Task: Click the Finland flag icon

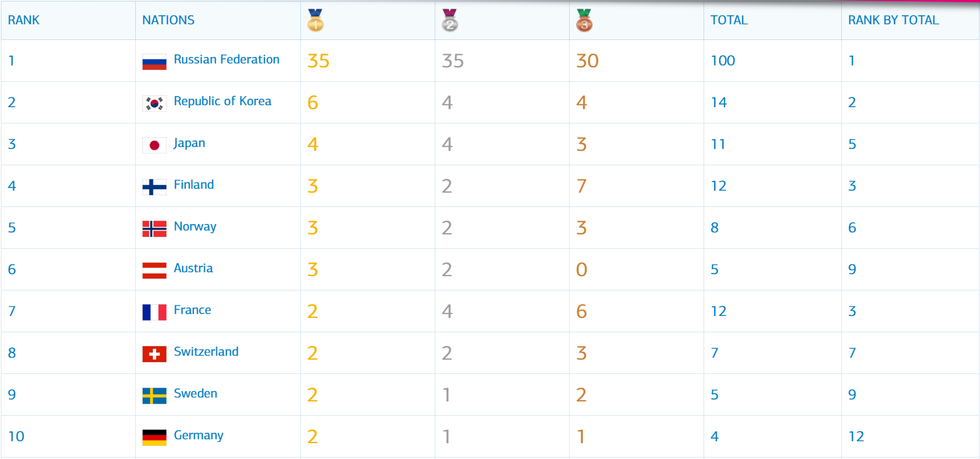Action: point(154,186)
